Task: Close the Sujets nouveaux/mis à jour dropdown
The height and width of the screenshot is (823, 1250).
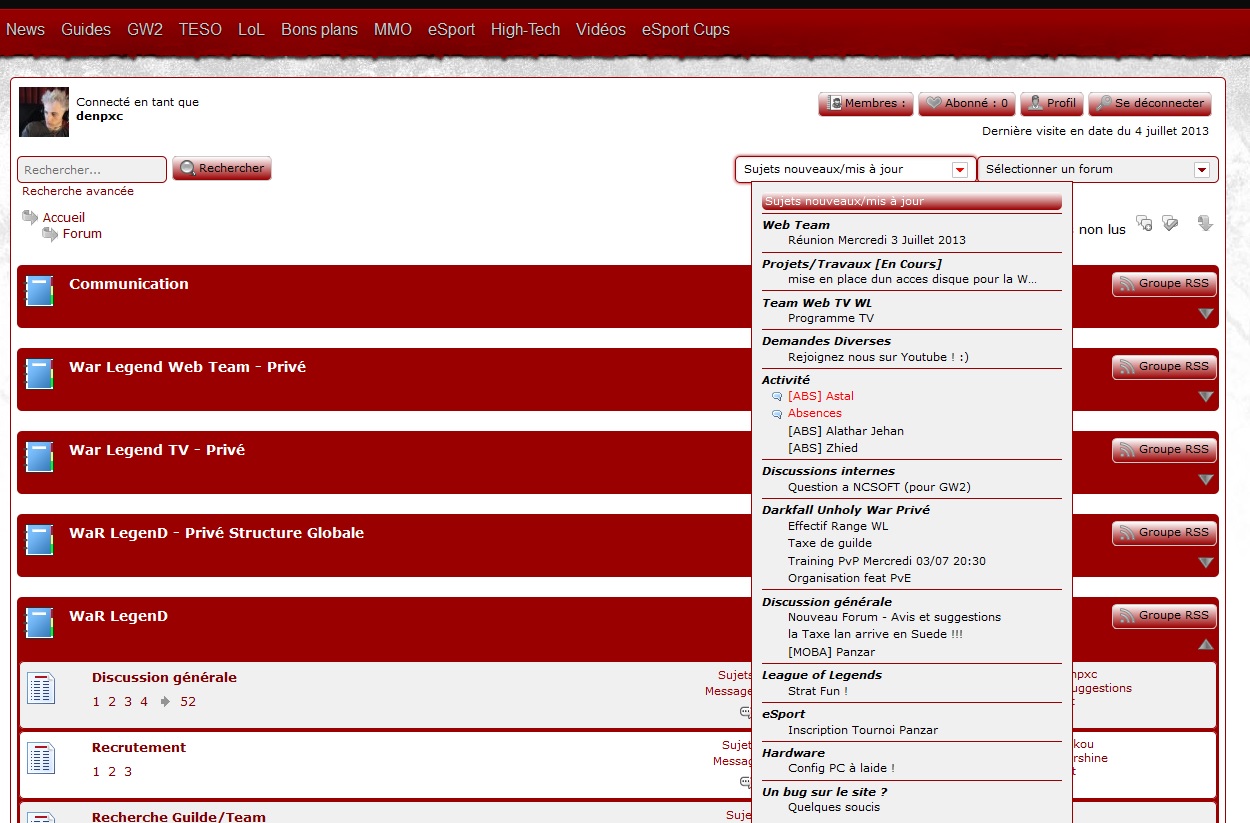Action: 959,170
